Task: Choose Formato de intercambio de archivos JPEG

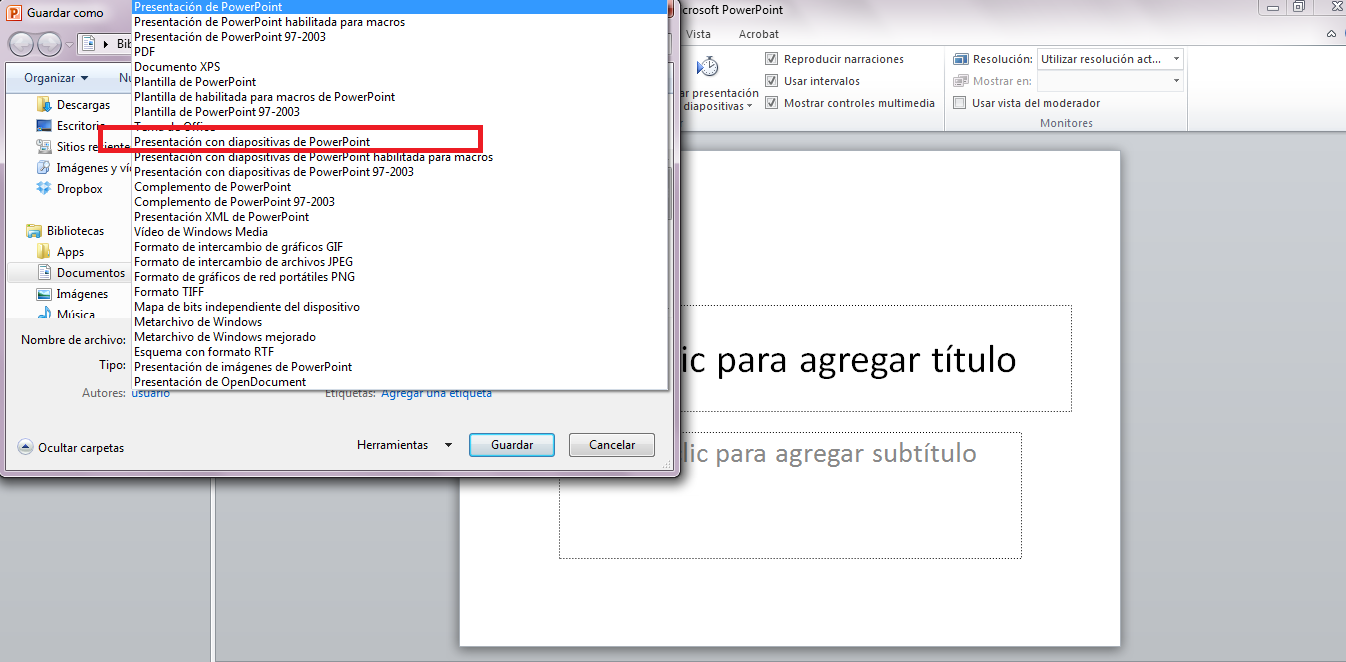Action: (400, 262)
